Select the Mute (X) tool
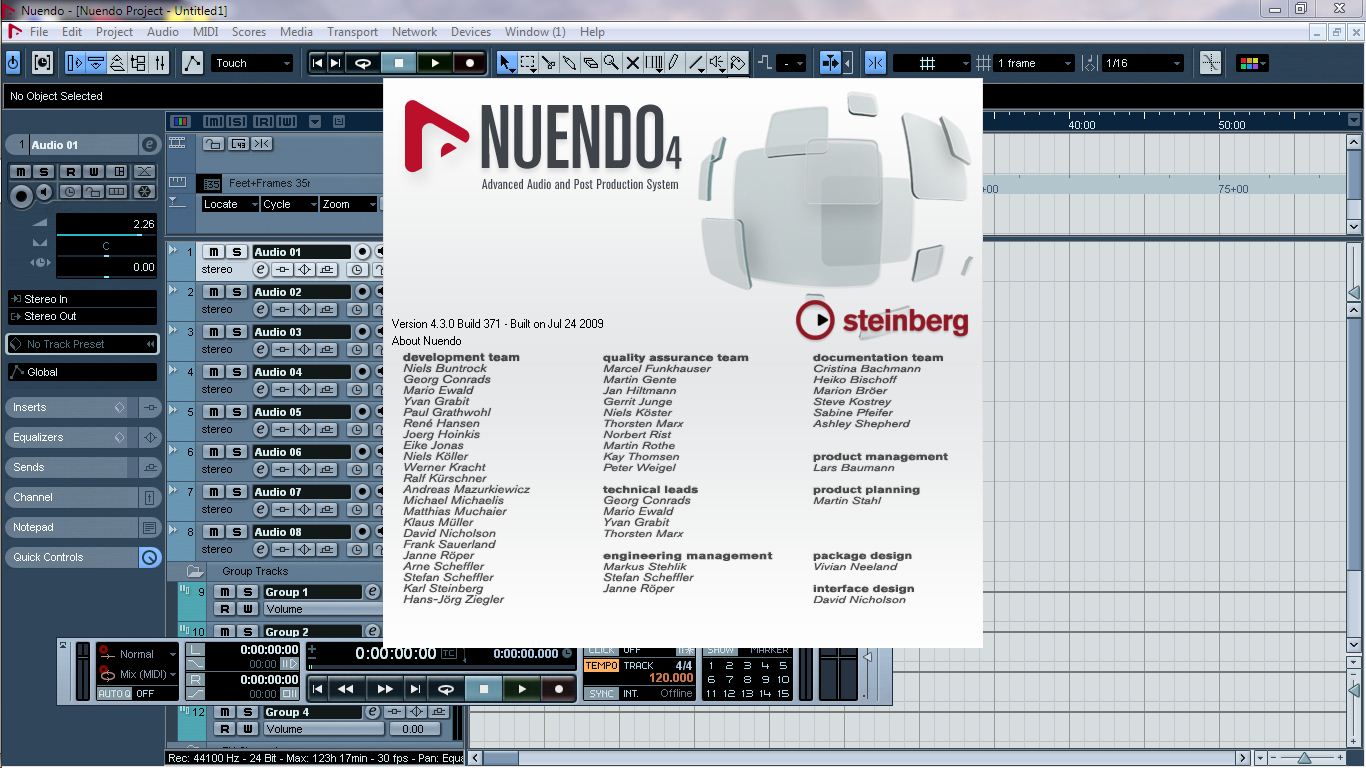Image resolution: width=1366 pixels, height=768 pixels. pyautogui.click(x=632, y=62)
